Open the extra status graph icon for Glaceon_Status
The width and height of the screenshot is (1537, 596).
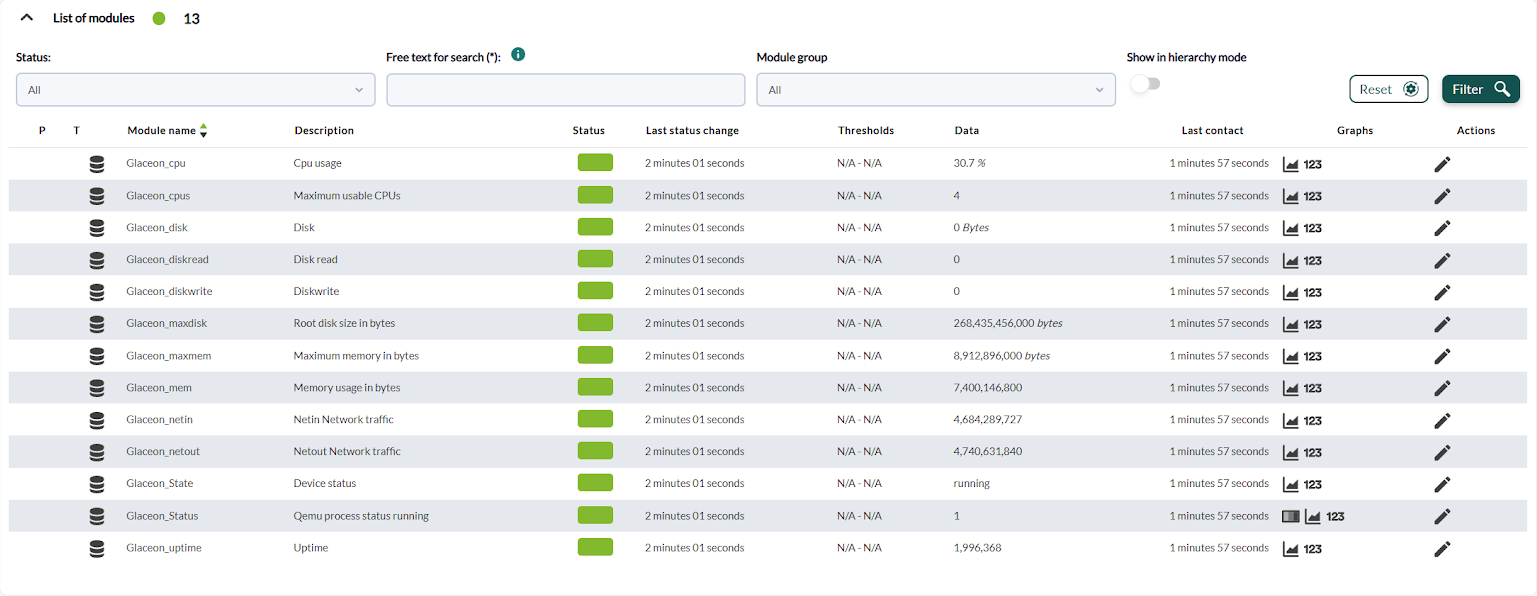pos(1291,516)
